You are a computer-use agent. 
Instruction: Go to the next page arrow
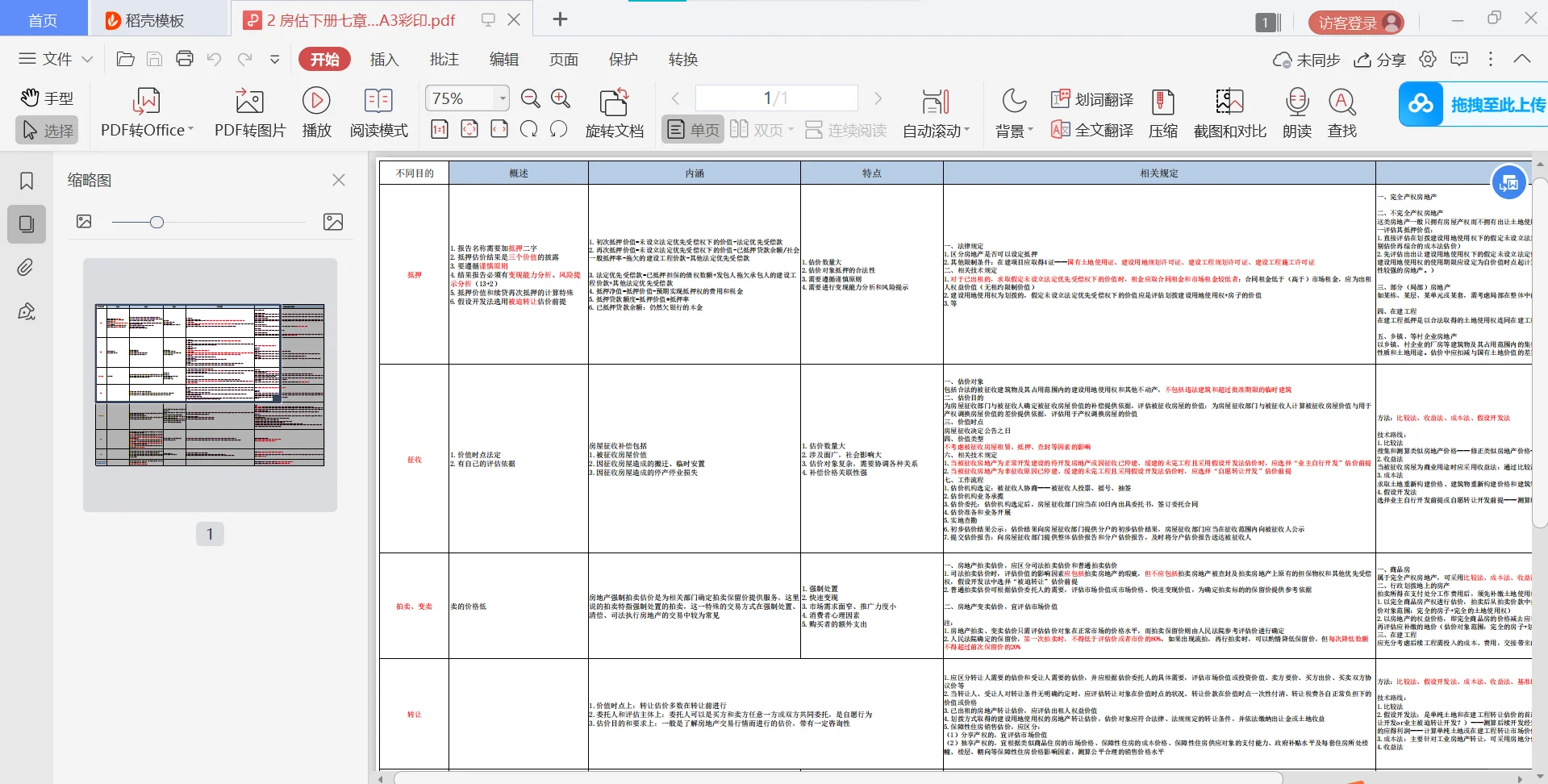coord(878,98)
